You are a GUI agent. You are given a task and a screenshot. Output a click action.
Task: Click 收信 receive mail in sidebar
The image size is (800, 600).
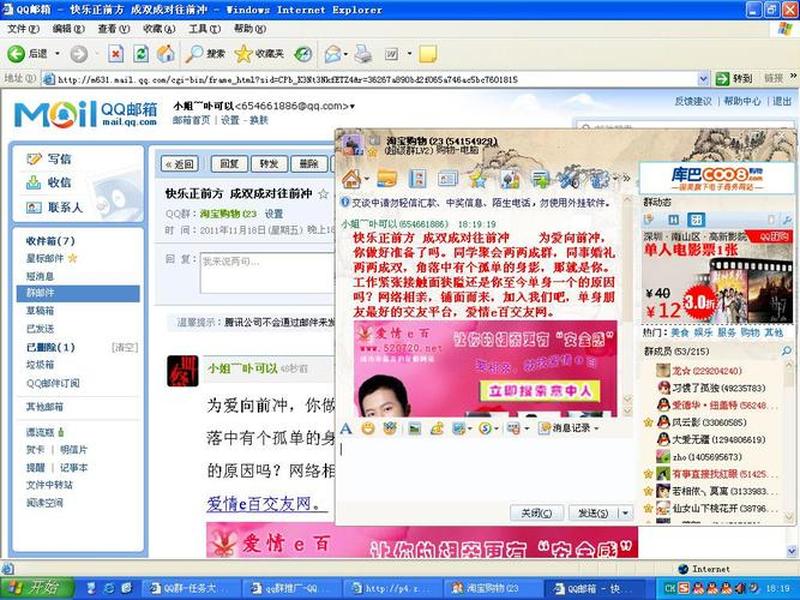[x=48, y=182]
